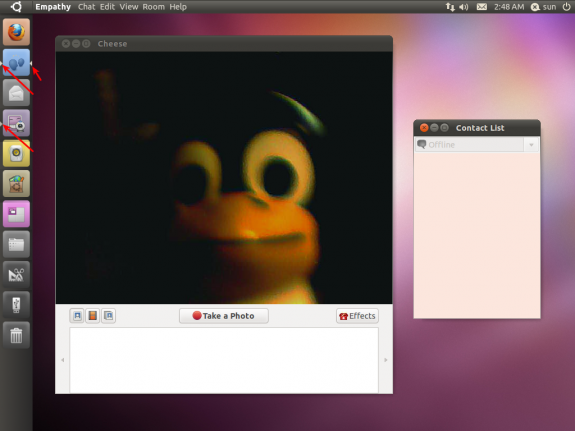
Task: Open the Offline status dropdown
Action: [477, 145]
